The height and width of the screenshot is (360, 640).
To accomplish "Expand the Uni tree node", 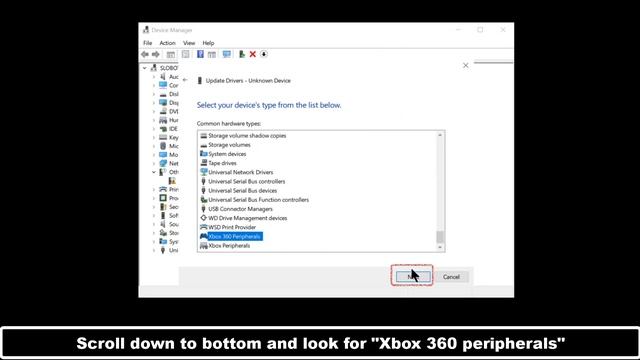I will point(153,250).
